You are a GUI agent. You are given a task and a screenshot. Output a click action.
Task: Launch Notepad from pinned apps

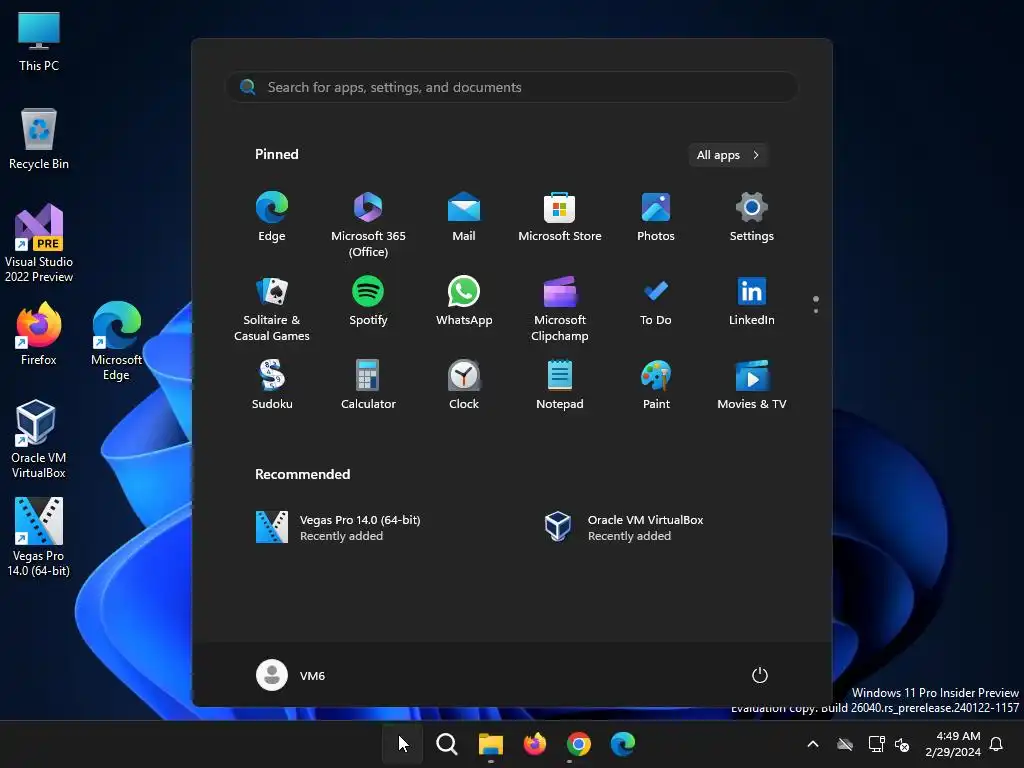click(x=560, y=385)
